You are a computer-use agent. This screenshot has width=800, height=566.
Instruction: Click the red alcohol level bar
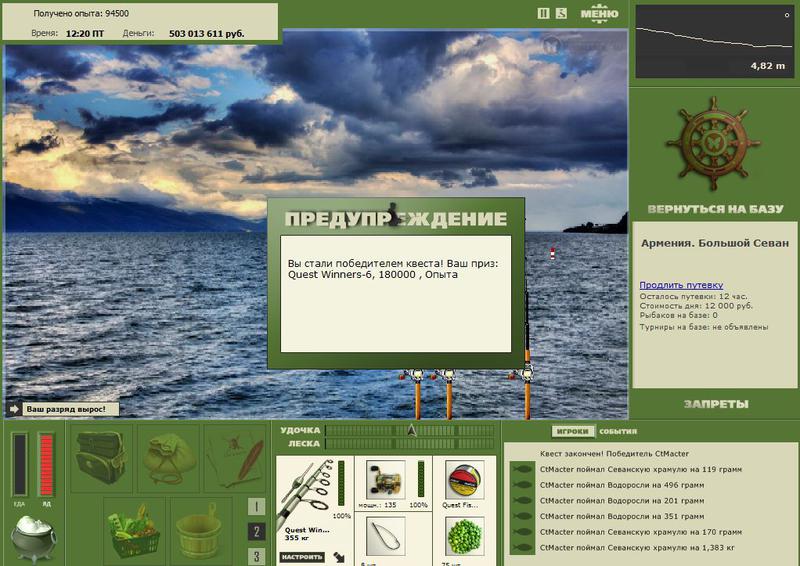point(46,464)
